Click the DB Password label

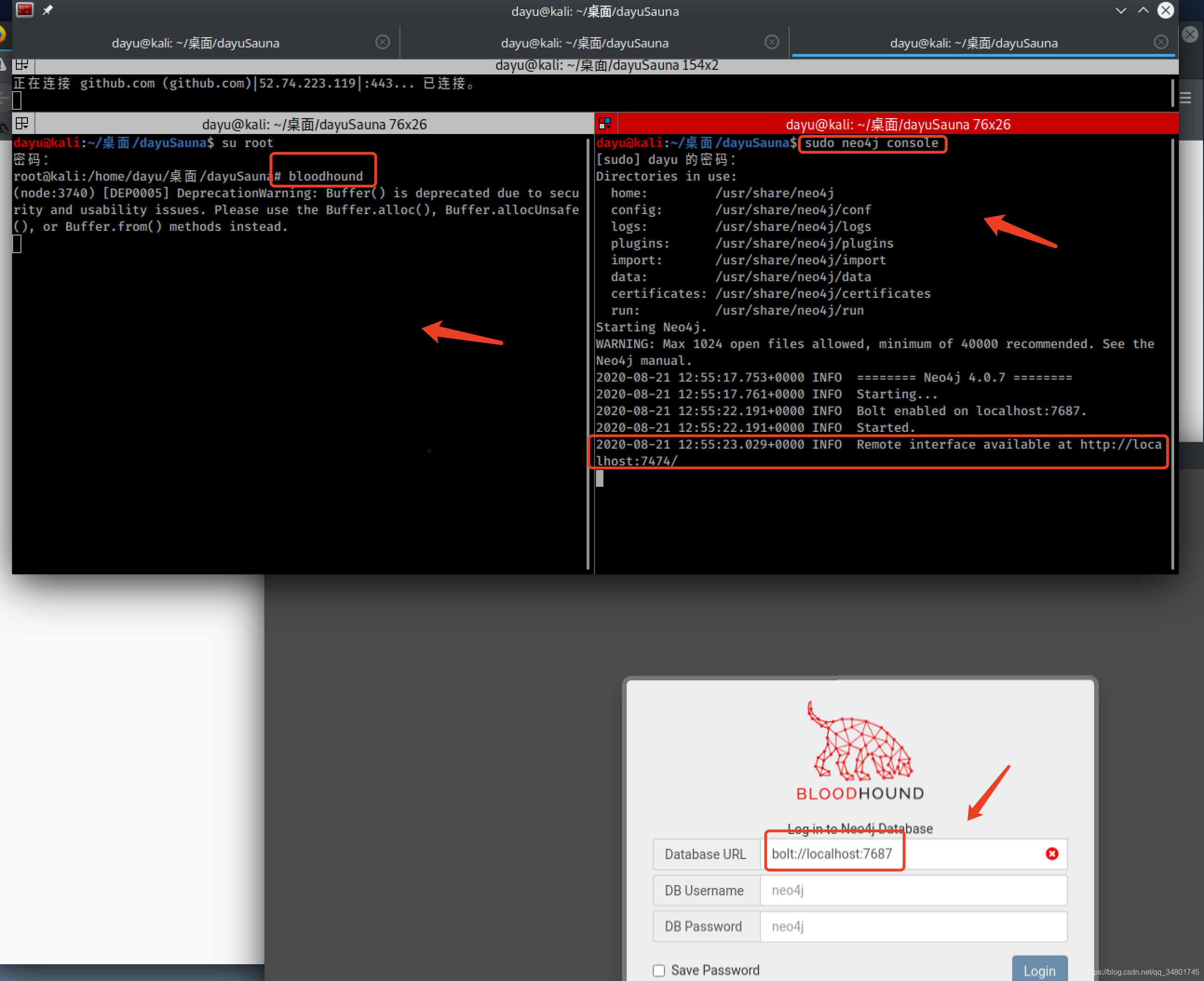pos(703,926)
